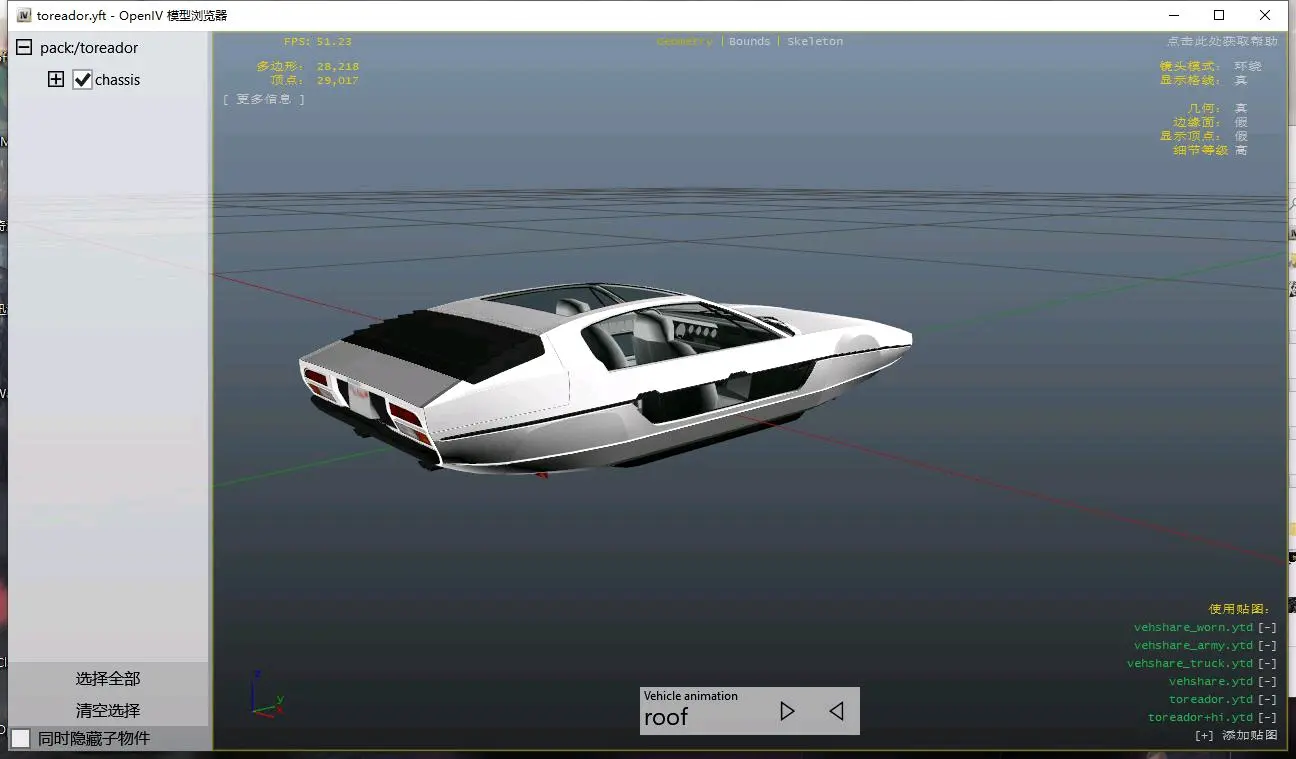Click toreador.ytd texture name
Viewport: 1296px width, 759px height.
point(1211,700)
